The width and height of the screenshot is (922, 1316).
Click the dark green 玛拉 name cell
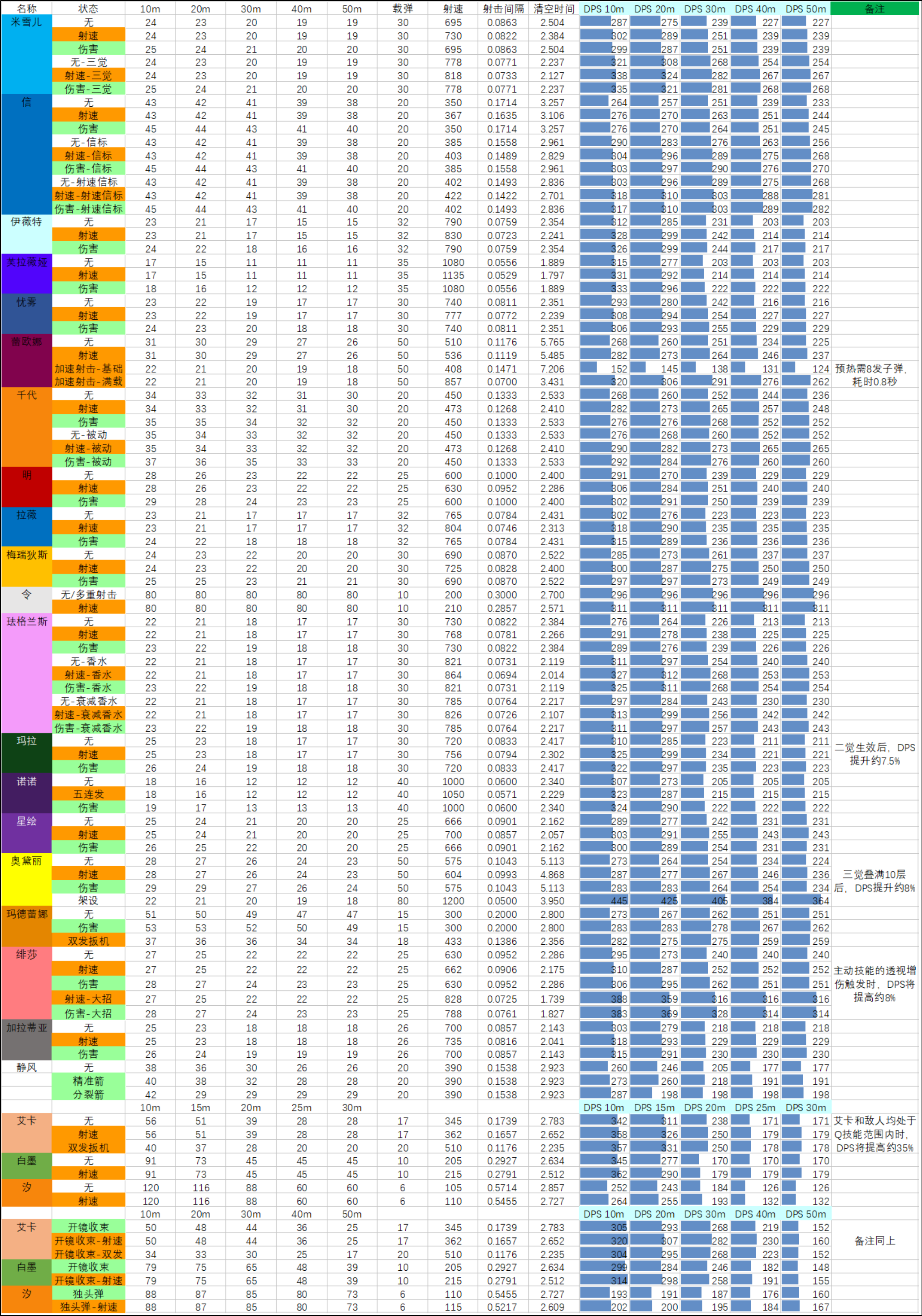coord(26,754)
